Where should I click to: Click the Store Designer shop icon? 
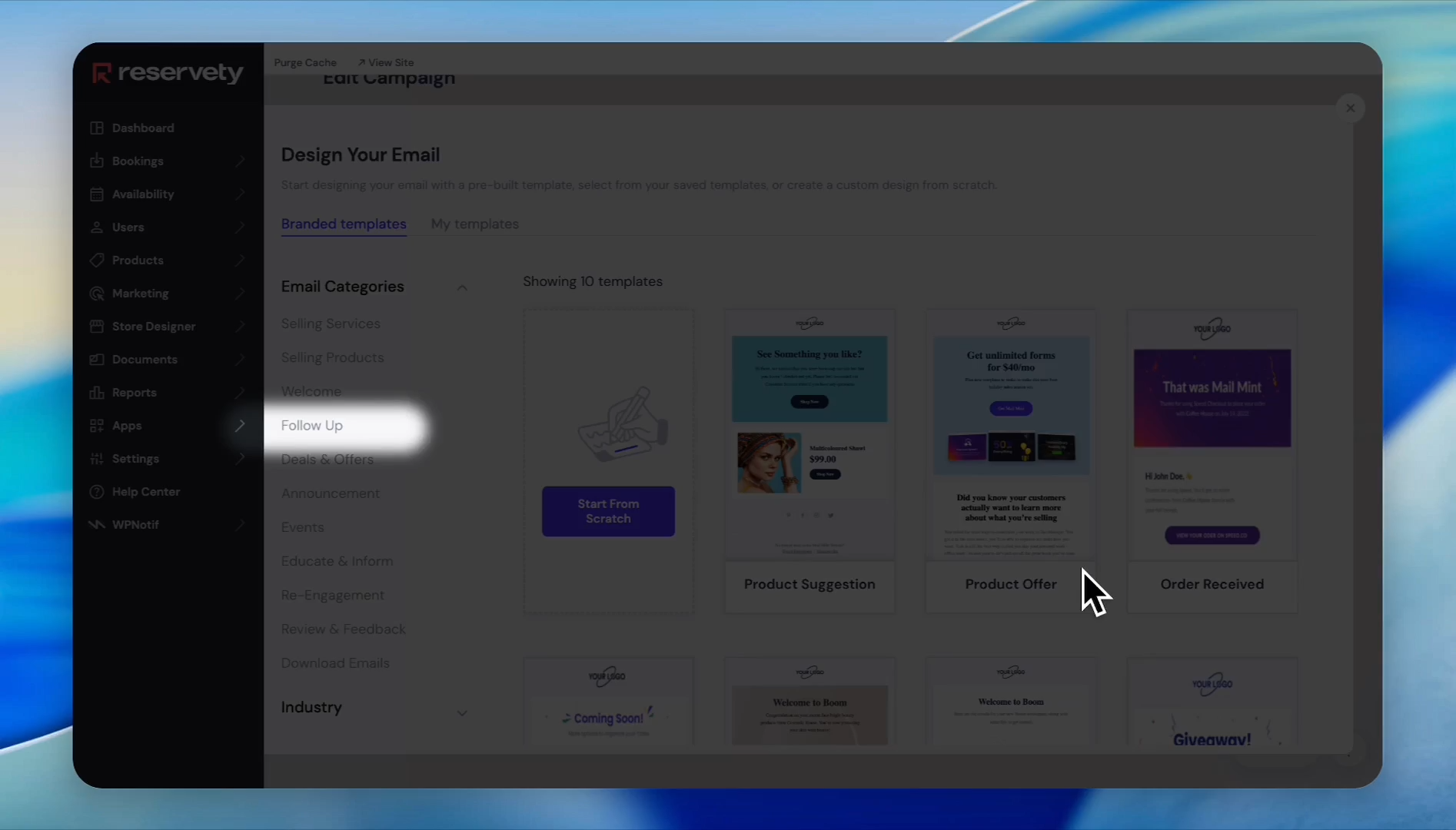coord(96,326)
